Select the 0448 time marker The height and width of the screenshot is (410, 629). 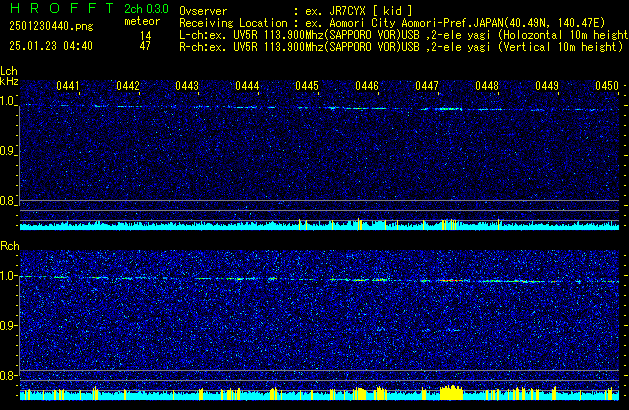point(487,86)
